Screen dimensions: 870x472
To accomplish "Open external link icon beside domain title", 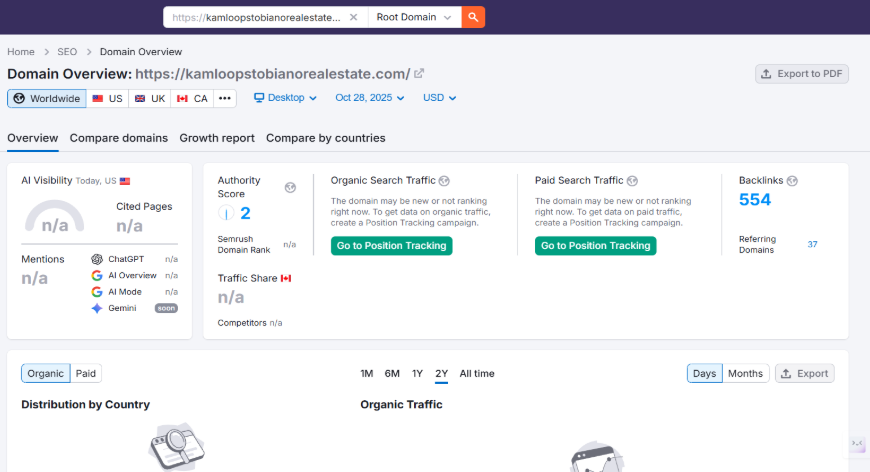I will (x=419, y=73).
